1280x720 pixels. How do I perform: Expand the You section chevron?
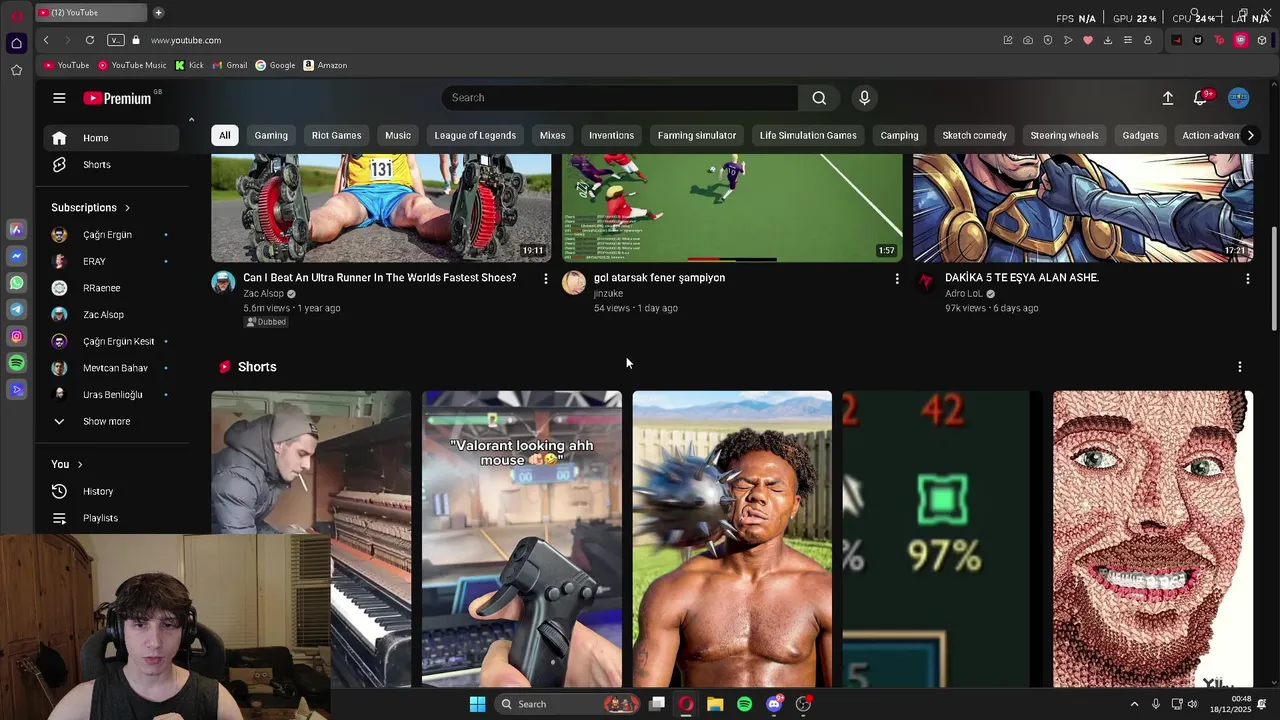(x=80, y=464)
